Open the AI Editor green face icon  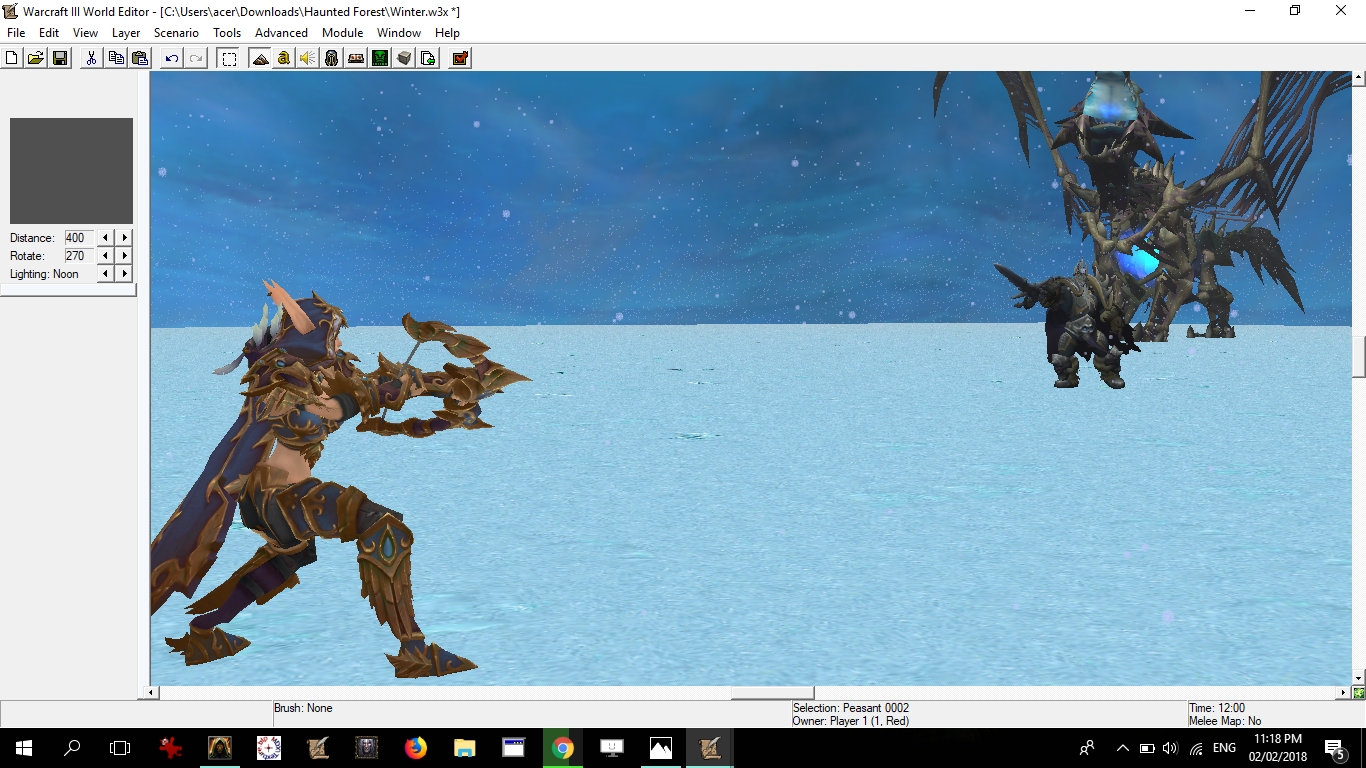click(380, 58)
